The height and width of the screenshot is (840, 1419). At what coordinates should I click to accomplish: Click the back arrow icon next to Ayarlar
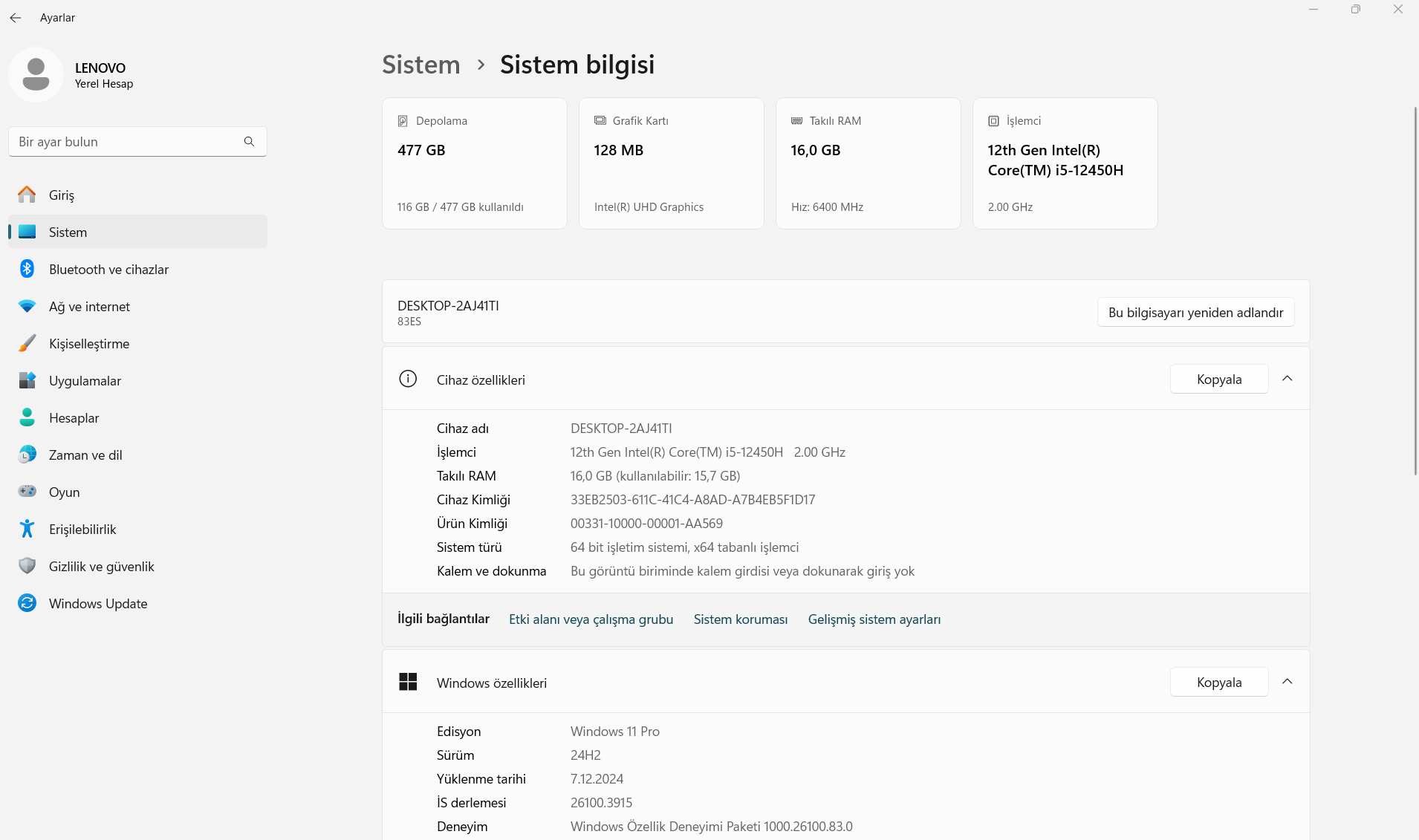tap(16, 18)
